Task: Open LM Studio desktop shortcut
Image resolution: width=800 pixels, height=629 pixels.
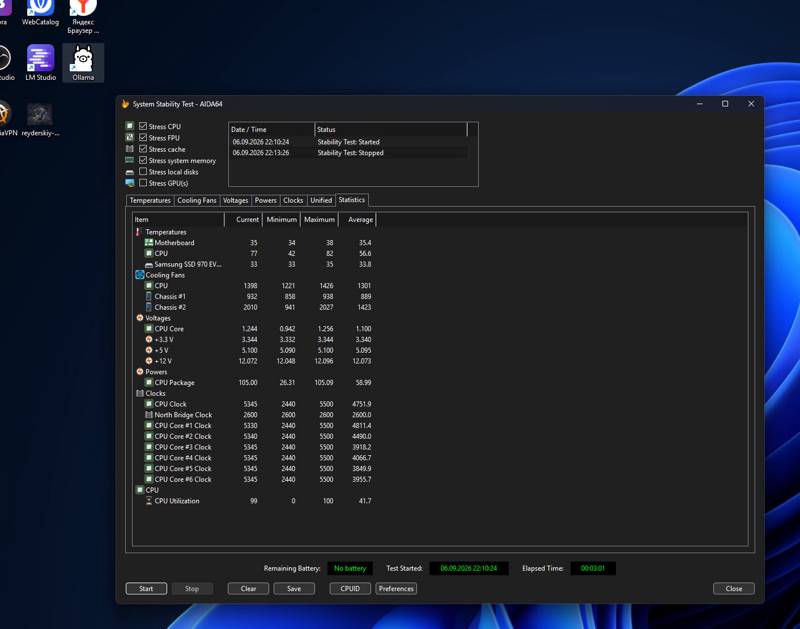Action: pyautogui.click(x=40, y=62)
